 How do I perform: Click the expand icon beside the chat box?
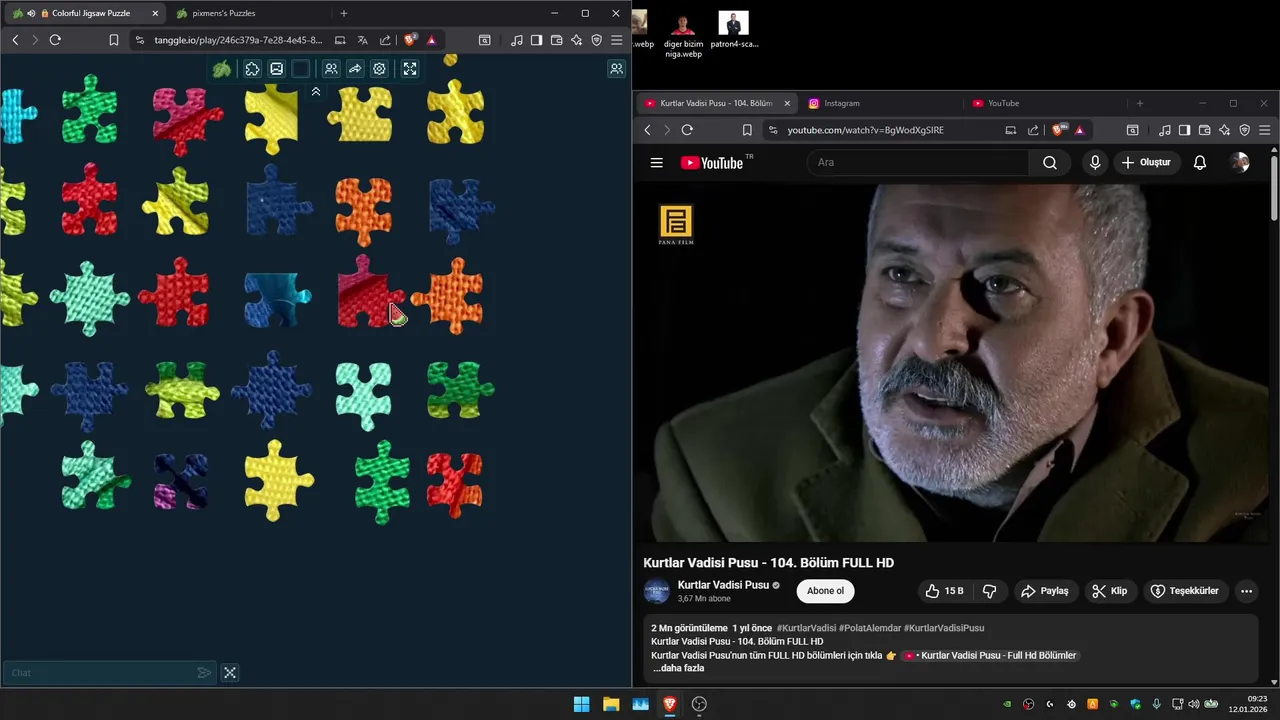[x=230, y=673]
